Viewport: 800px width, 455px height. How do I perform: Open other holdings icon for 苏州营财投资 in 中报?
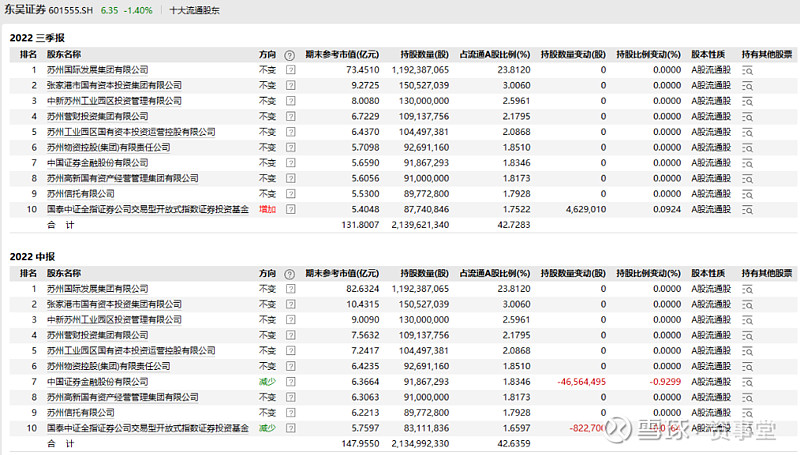pos(747,336)
